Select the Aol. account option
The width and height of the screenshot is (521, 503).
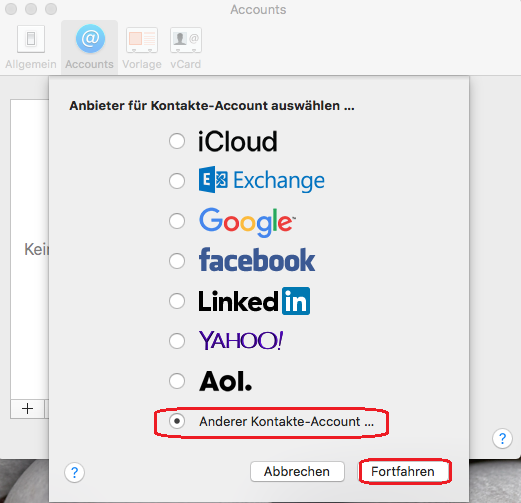[x=177, y=381]
